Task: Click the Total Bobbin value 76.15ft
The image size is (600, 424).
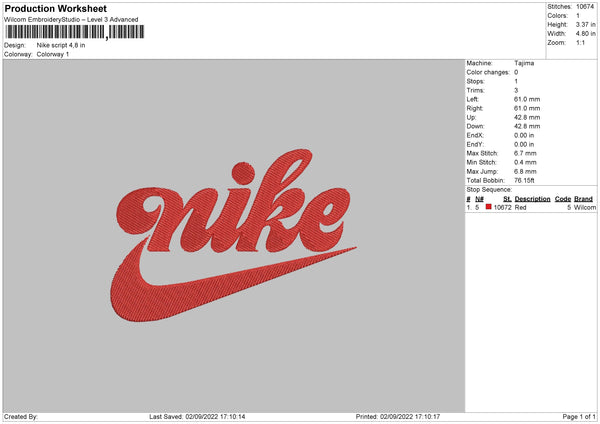Action: coord(524,180)
